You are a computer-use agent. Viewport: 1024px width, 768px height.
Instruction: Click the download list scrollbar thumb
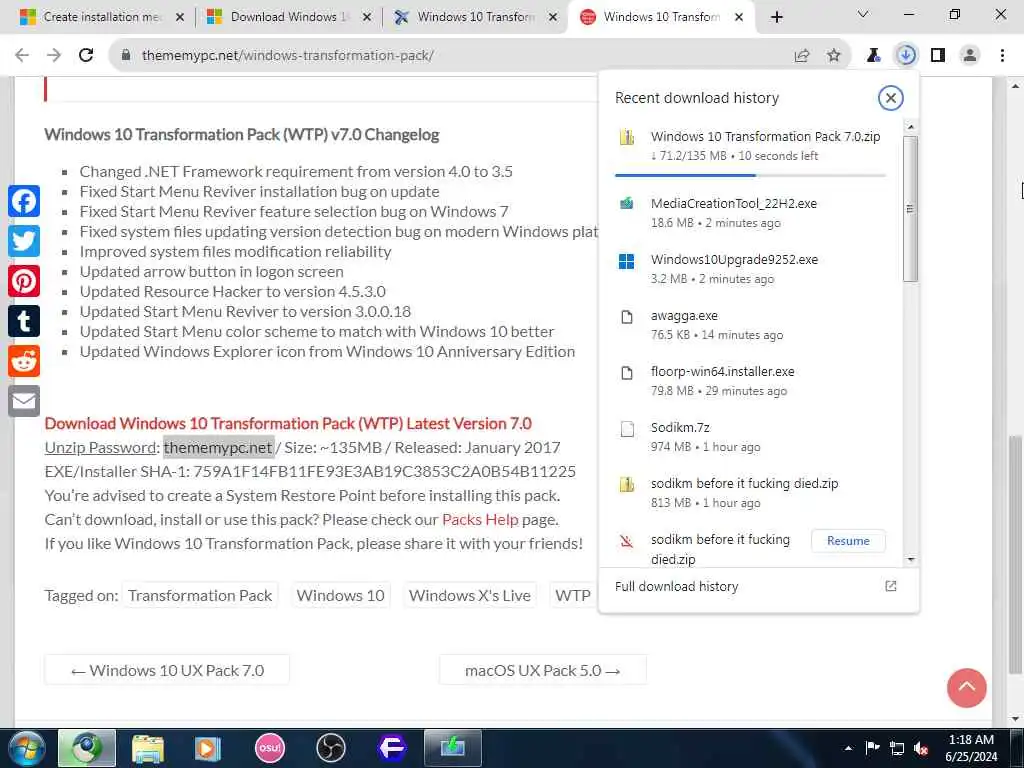click(910, 209)
